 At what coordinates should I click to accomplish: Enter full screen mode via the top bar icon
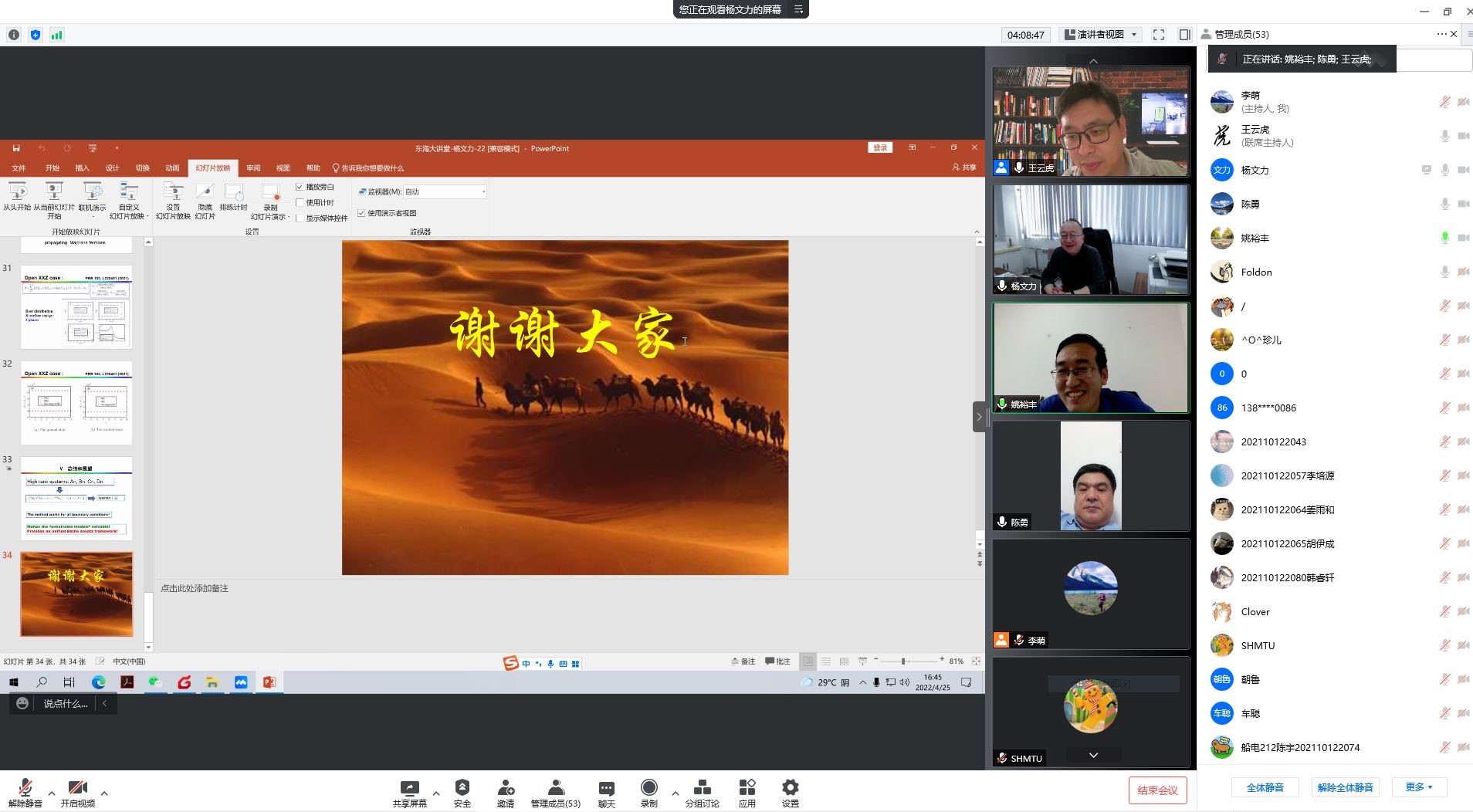click(1158, 35)
